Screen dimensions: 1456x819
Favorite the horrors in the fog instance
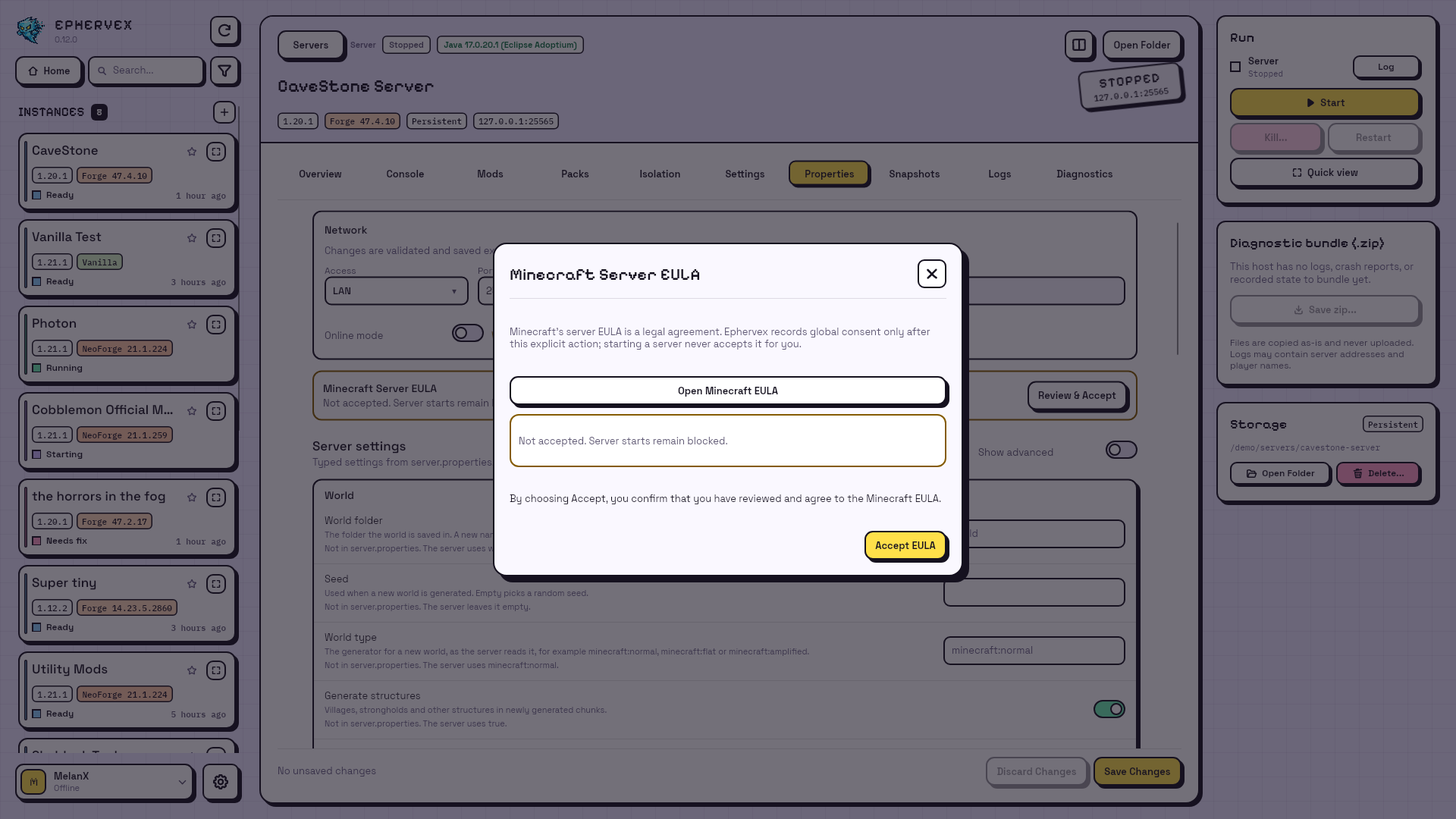pyautogui.click(x=192, y=497)
